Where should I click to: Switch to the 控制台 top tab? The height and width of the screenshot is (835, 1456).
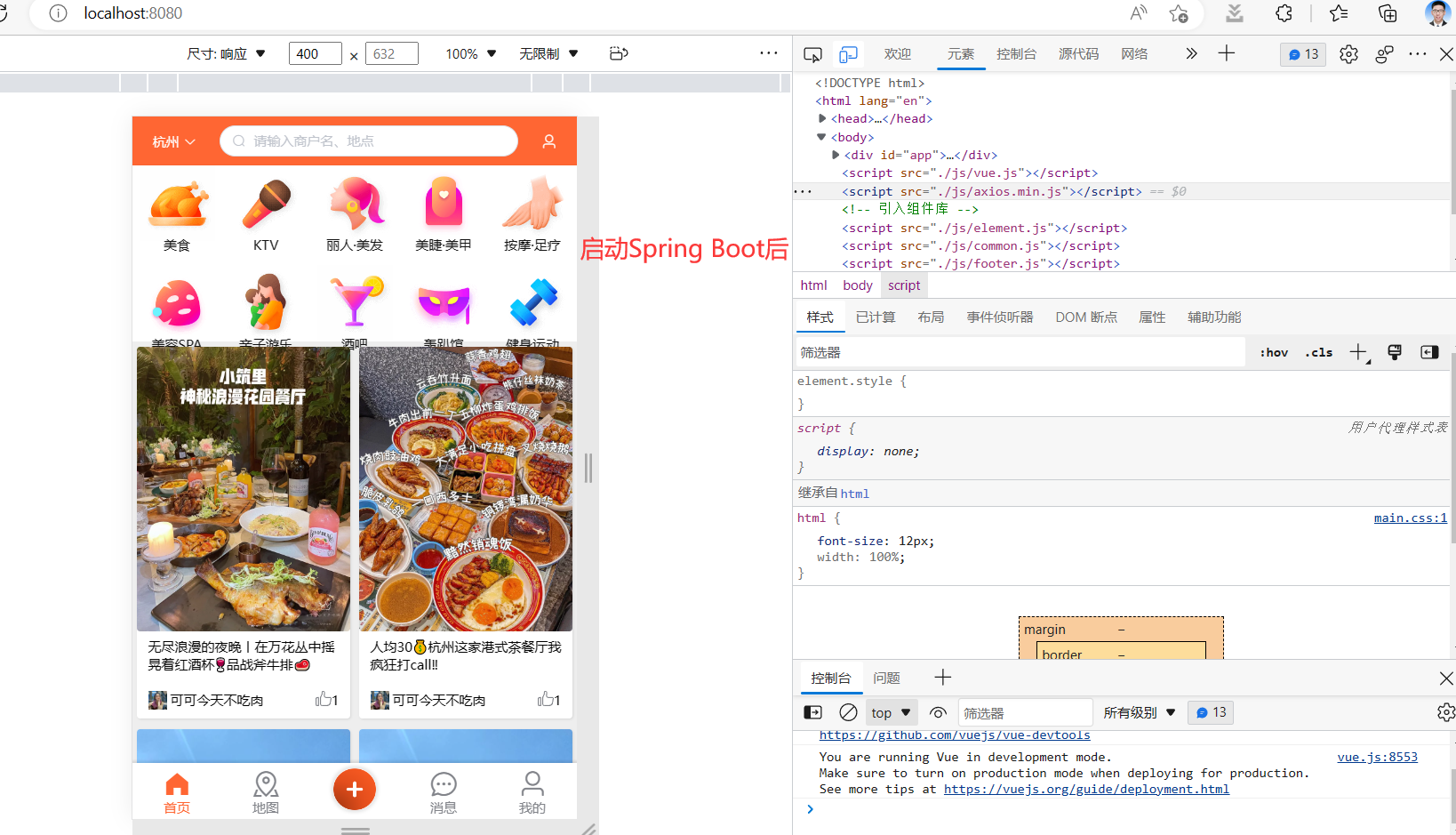point(1016,54)
